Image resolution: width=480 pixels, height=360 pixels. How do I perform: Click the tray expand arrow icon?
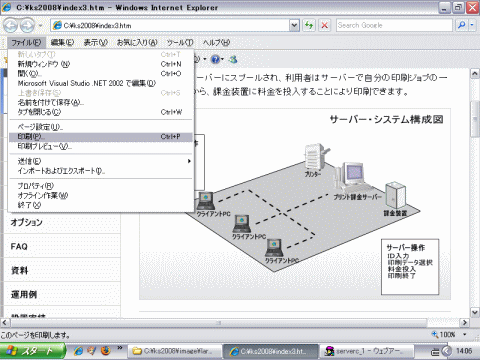tap(447, 351)
